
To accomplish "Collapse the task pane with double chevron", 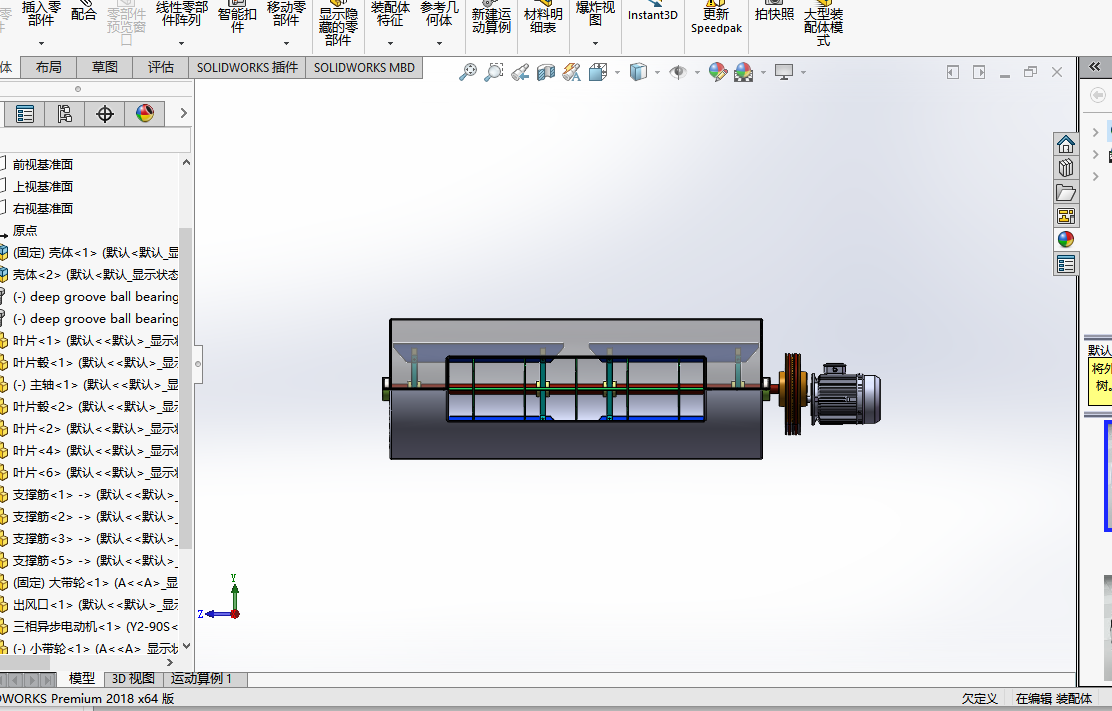I will click(x=1095, y=67).
